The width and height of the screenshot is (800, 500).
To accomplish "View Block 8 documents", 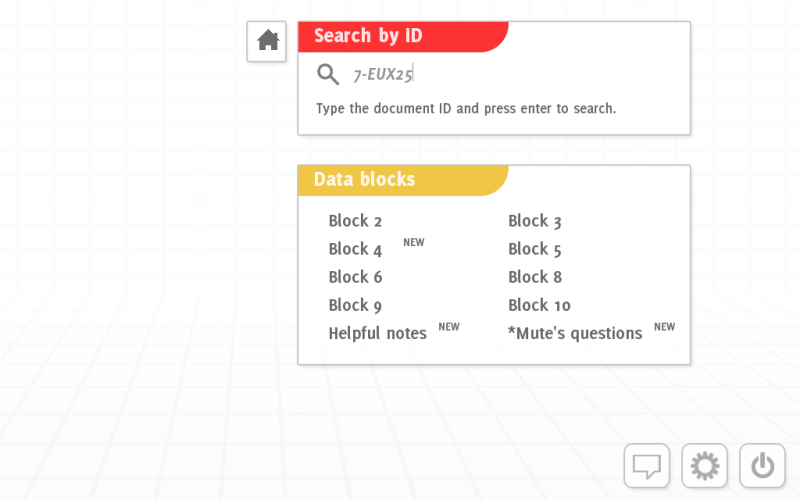I will [535, 277].
